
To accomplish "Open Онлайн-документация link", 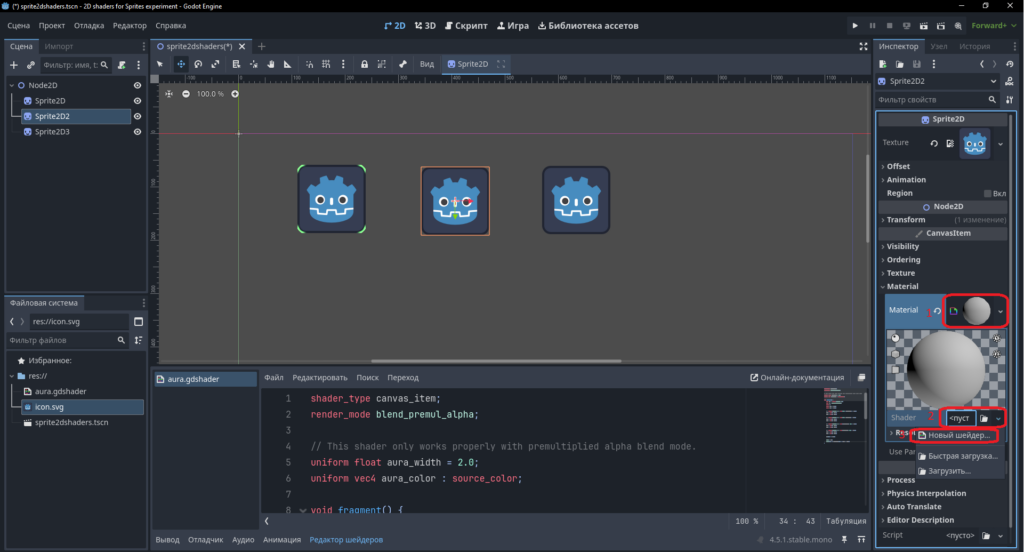I will (x=797, y=378).
